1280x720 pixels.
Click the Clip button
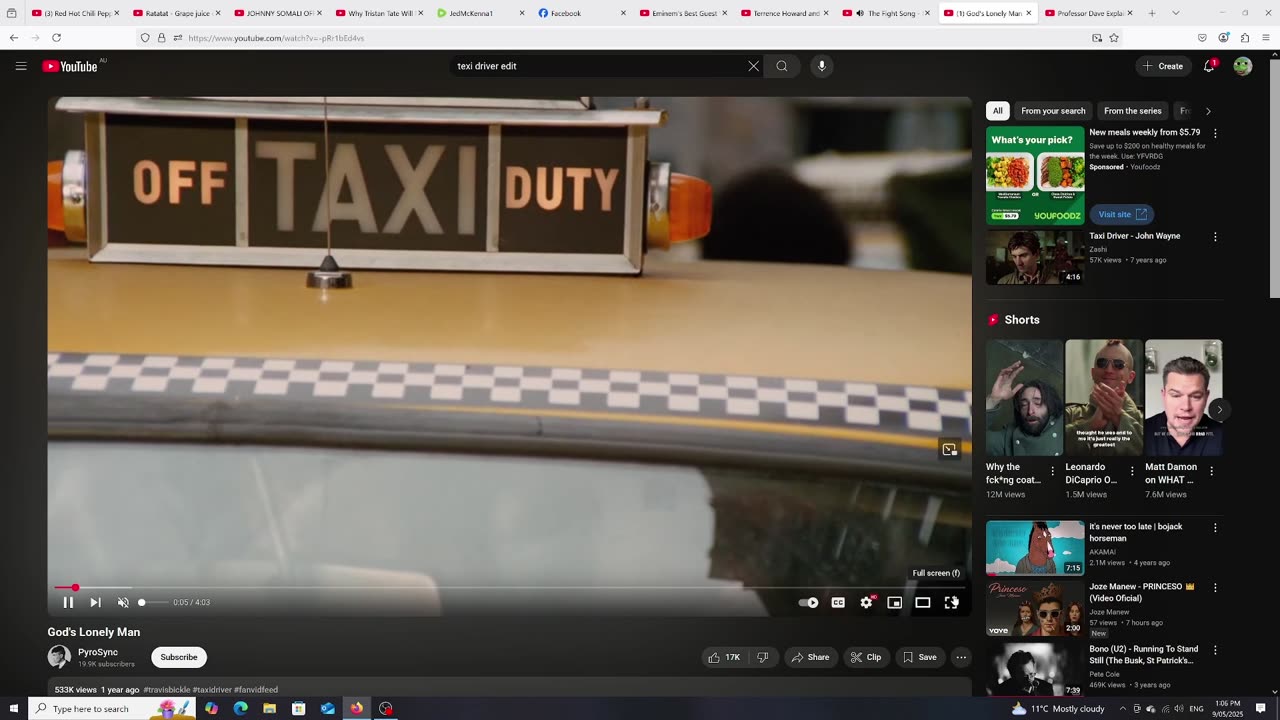866,657
